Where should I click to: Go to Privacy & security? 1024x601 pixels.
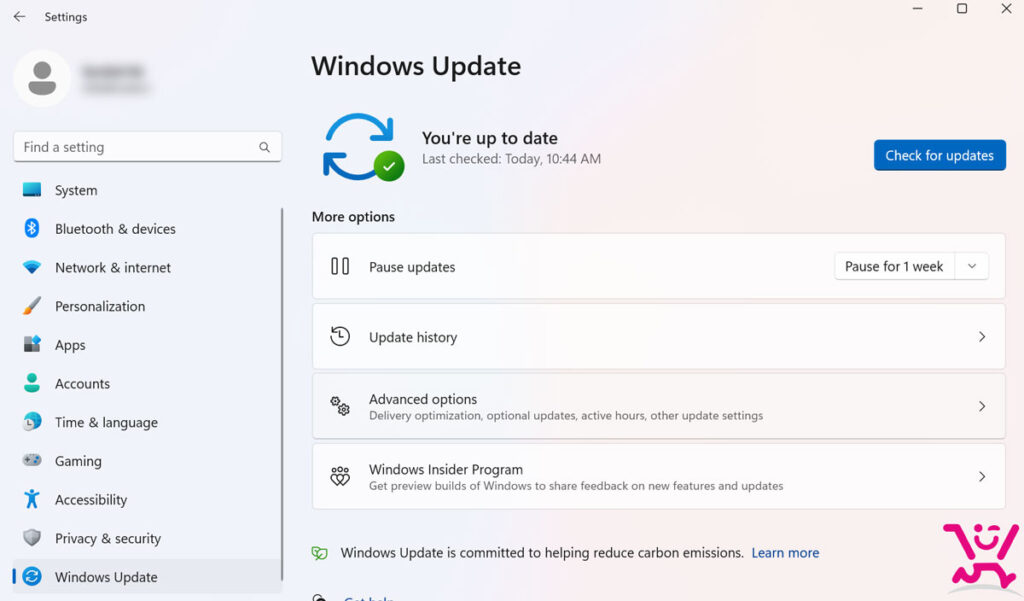click(147, 538)
